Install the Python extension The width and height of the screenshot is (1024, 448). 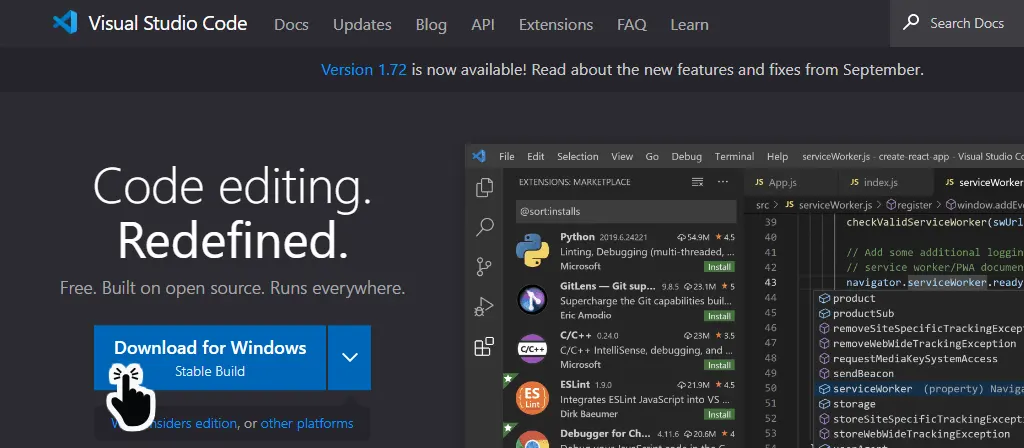pos(719,266)
